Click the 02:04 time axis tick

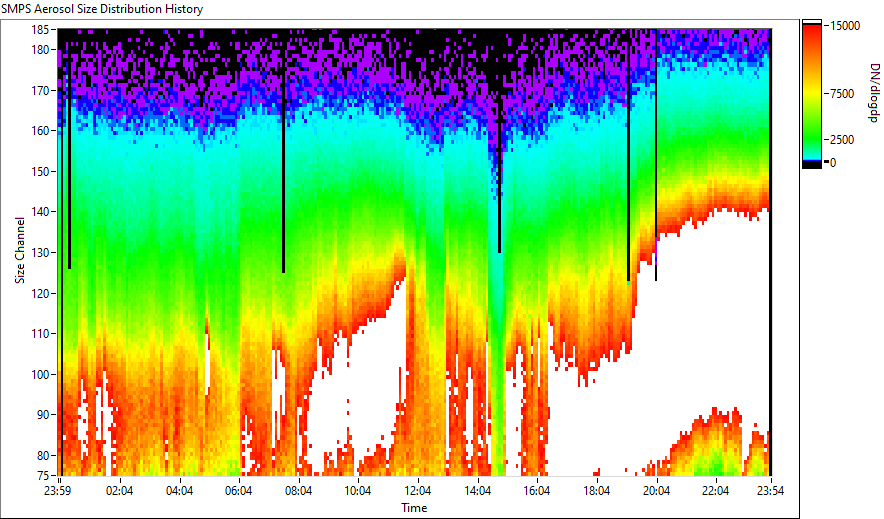[x=120, y=491]
